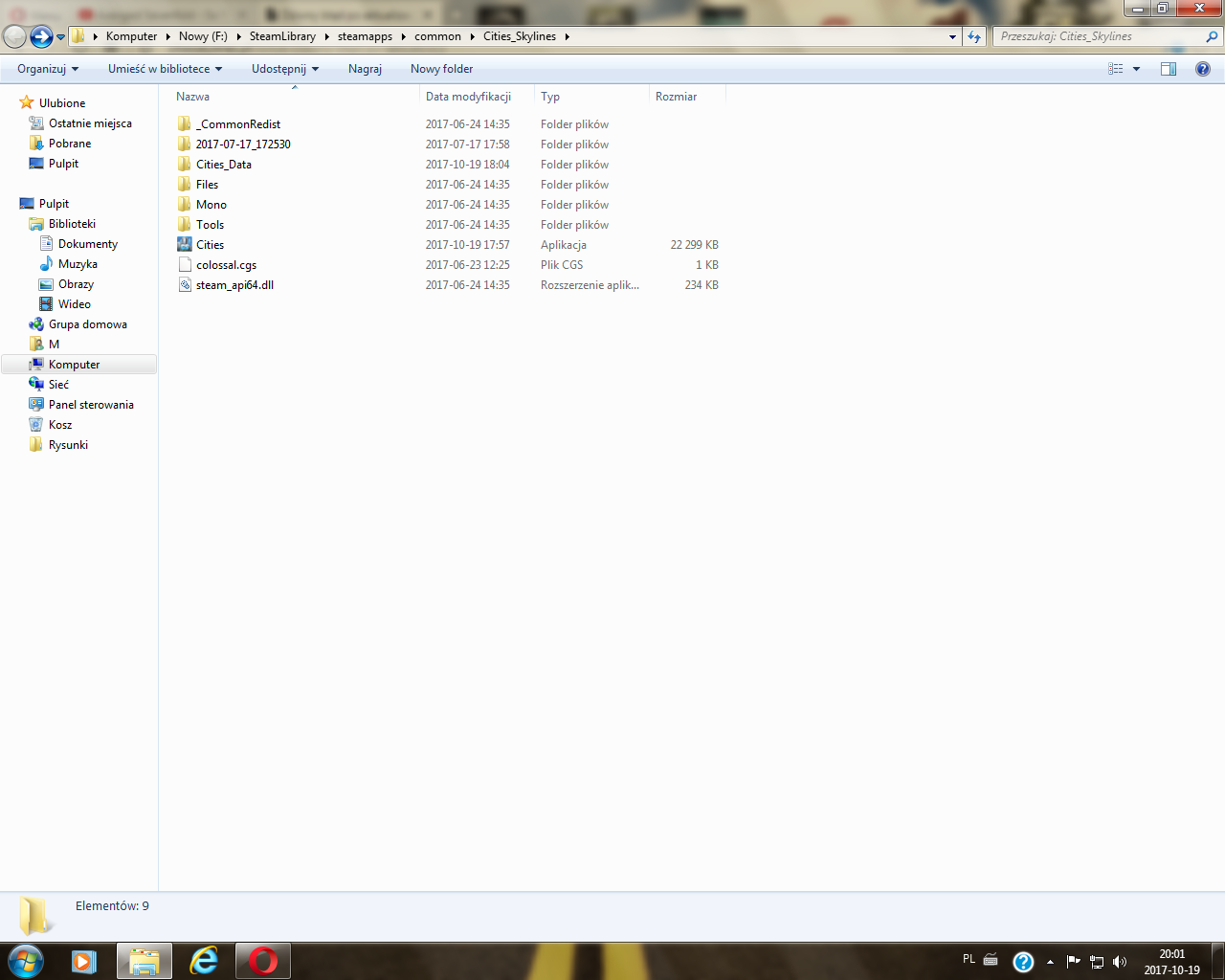Select the Files folder icon
The width and height of the screenshot is (1225, 980).
pyautogui.click(x=185, y=185)
